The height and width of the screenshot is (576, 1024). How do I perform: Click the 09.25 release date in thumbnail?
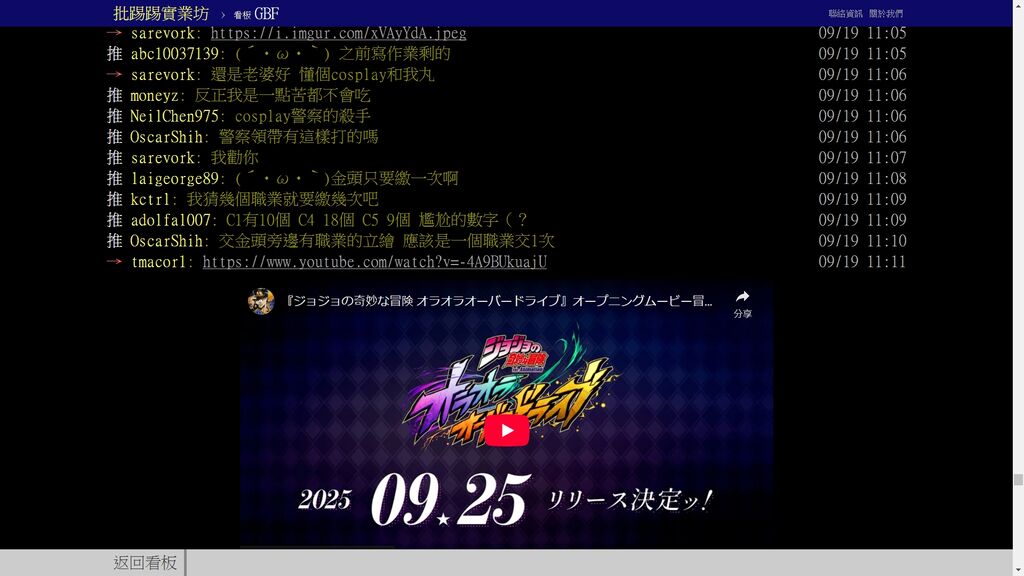[x=450, y=499]
